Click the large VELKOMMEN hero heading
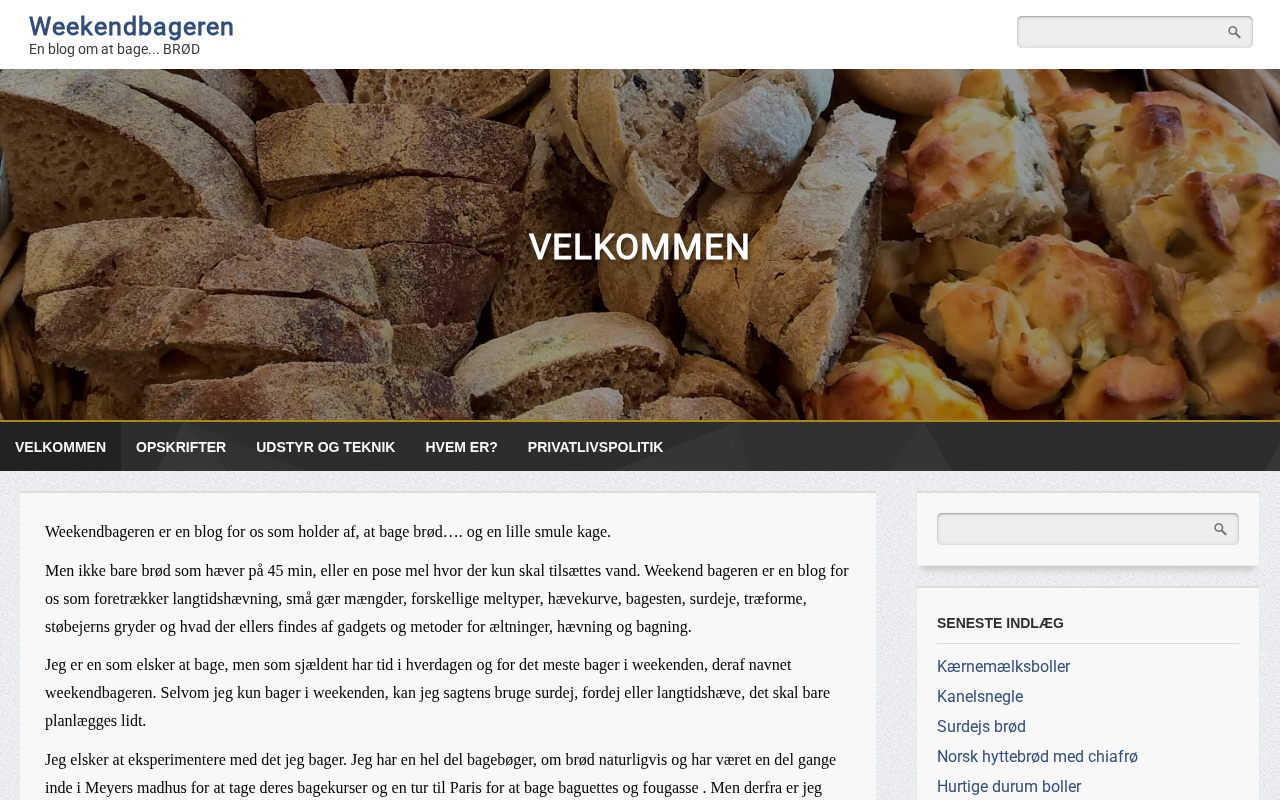 pos(639,247)
